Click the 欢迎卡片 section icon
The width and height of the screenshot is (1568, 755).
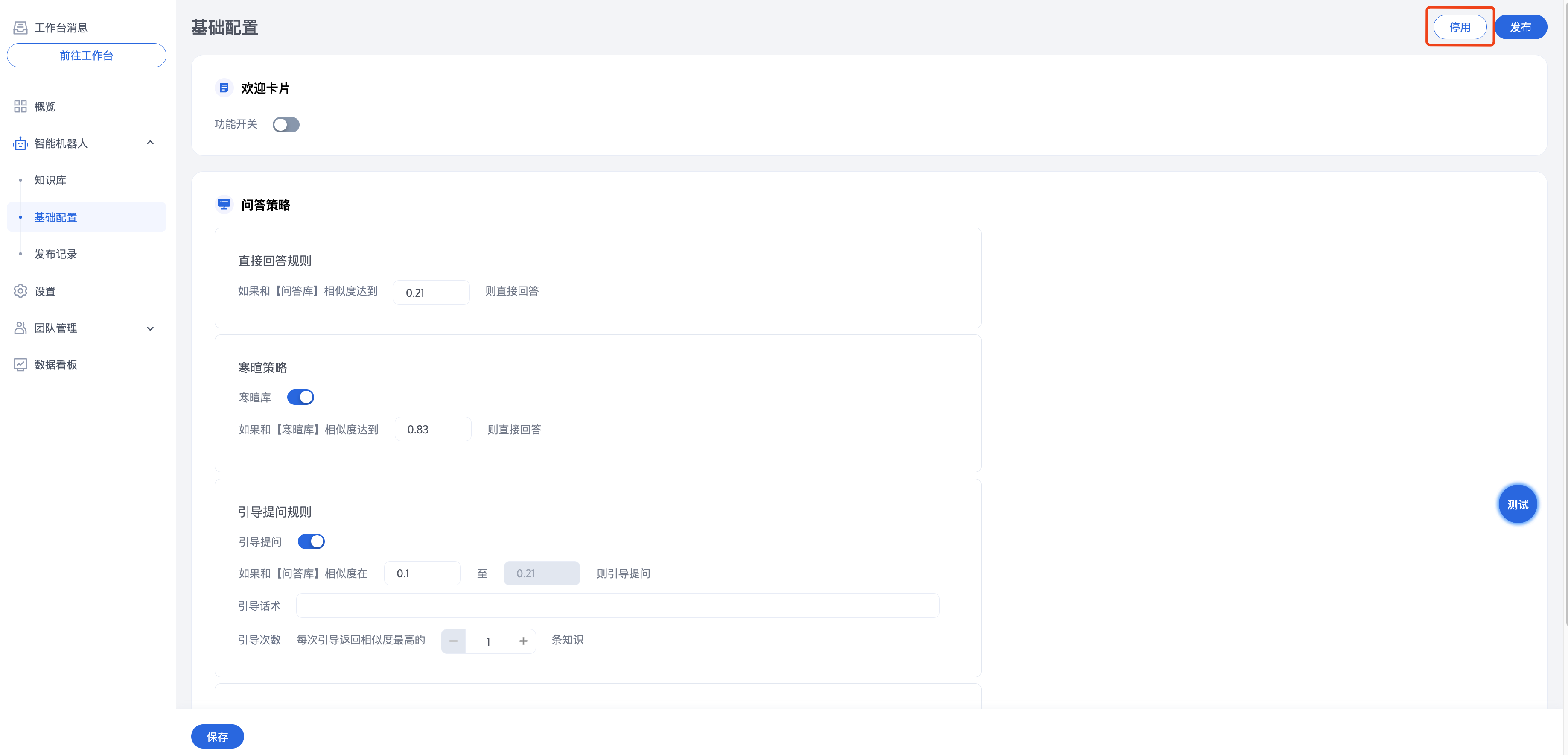(x=224, y=88)
